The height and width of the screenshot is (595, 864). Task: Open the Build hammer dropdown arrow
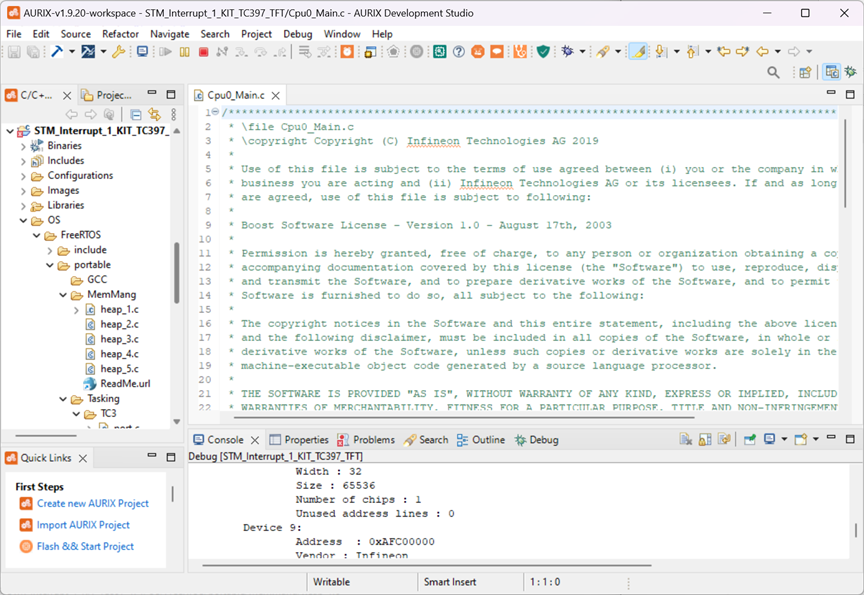73,52
